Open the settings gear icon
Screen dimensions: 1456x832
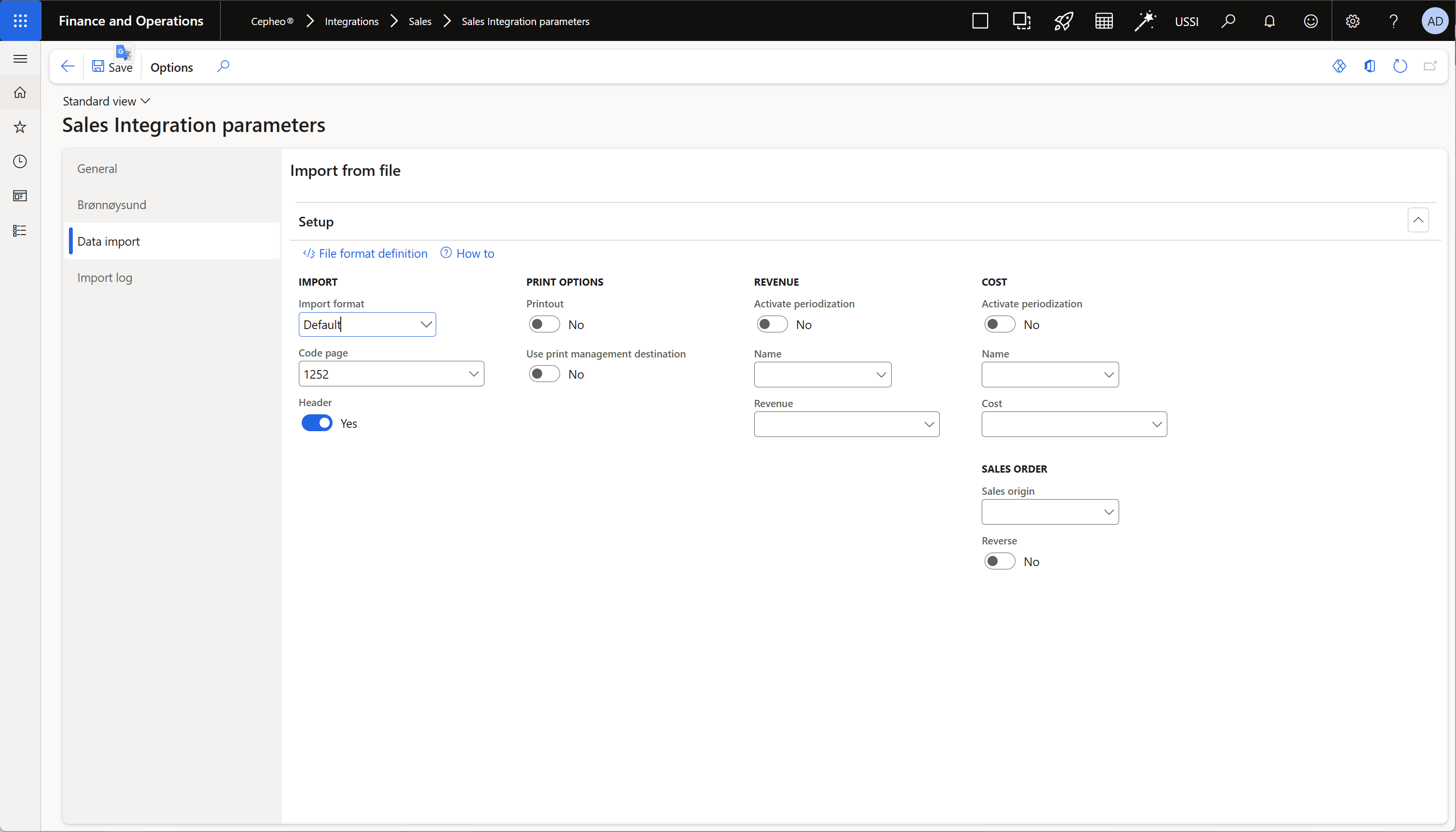[1352, 21]
